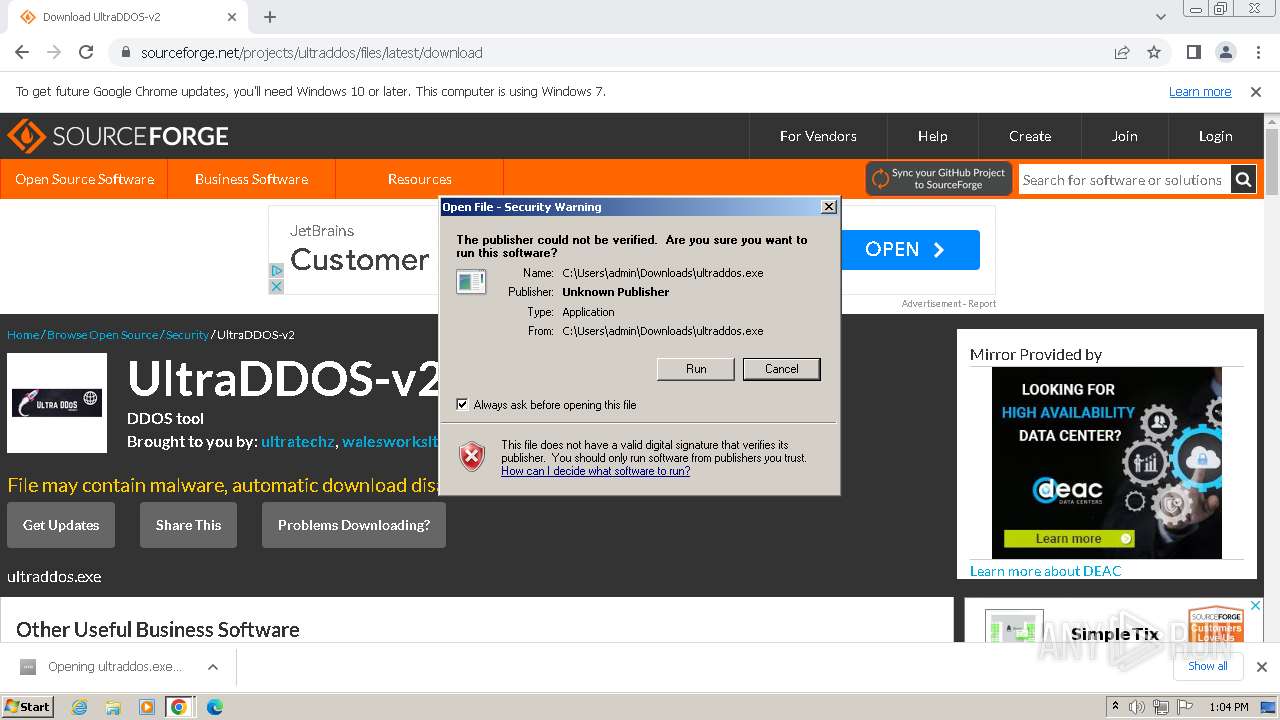Focus the Search for software or solutions field

click(1124, 180)
